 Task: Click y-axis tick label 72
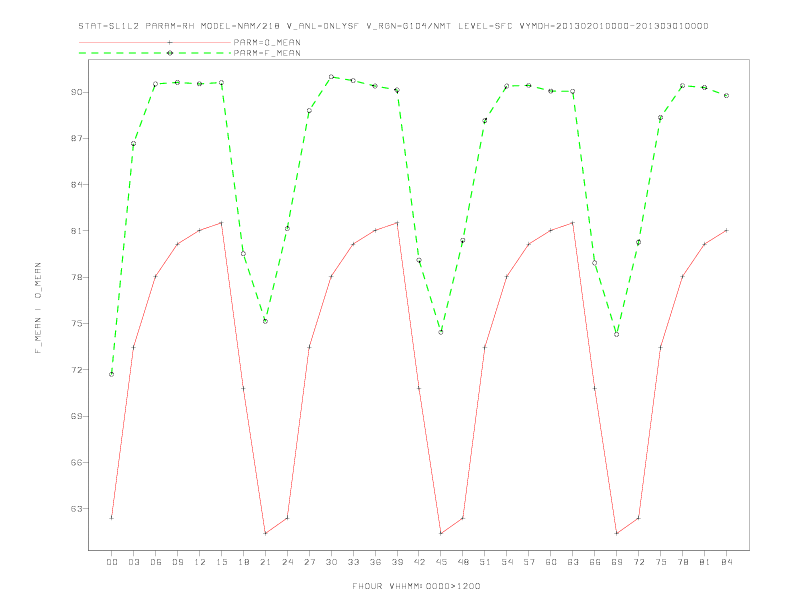(x=77, y=370)
